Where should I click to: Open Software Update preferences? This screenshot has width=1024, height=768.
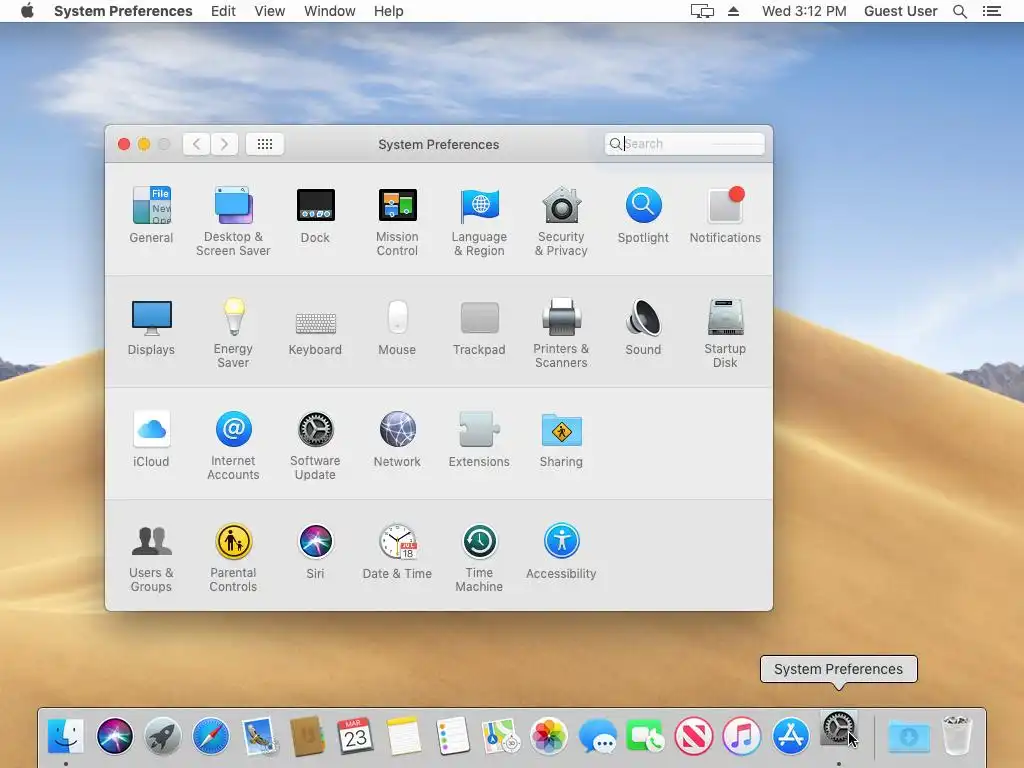coord(315,446)
